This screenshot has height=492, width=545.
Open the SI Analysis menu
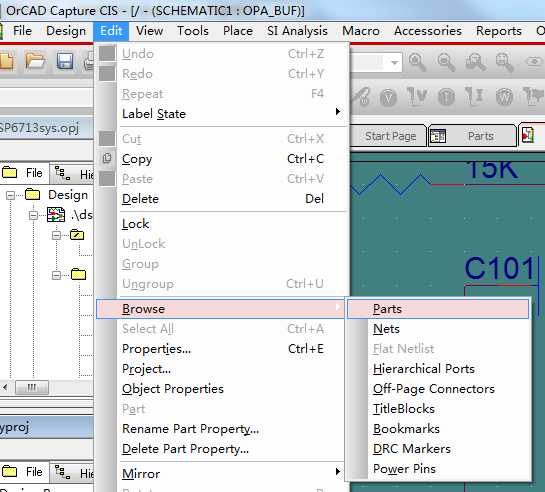point(297,31)
